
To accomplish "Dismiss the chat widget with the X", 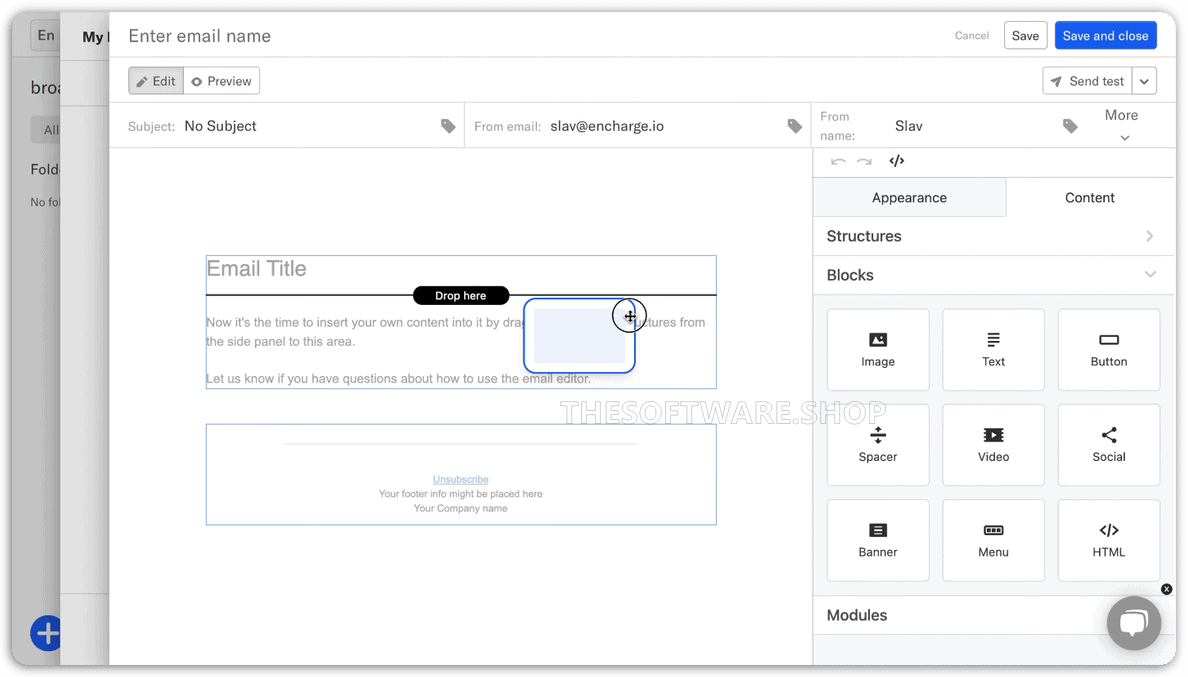I will pos(1166,589).
